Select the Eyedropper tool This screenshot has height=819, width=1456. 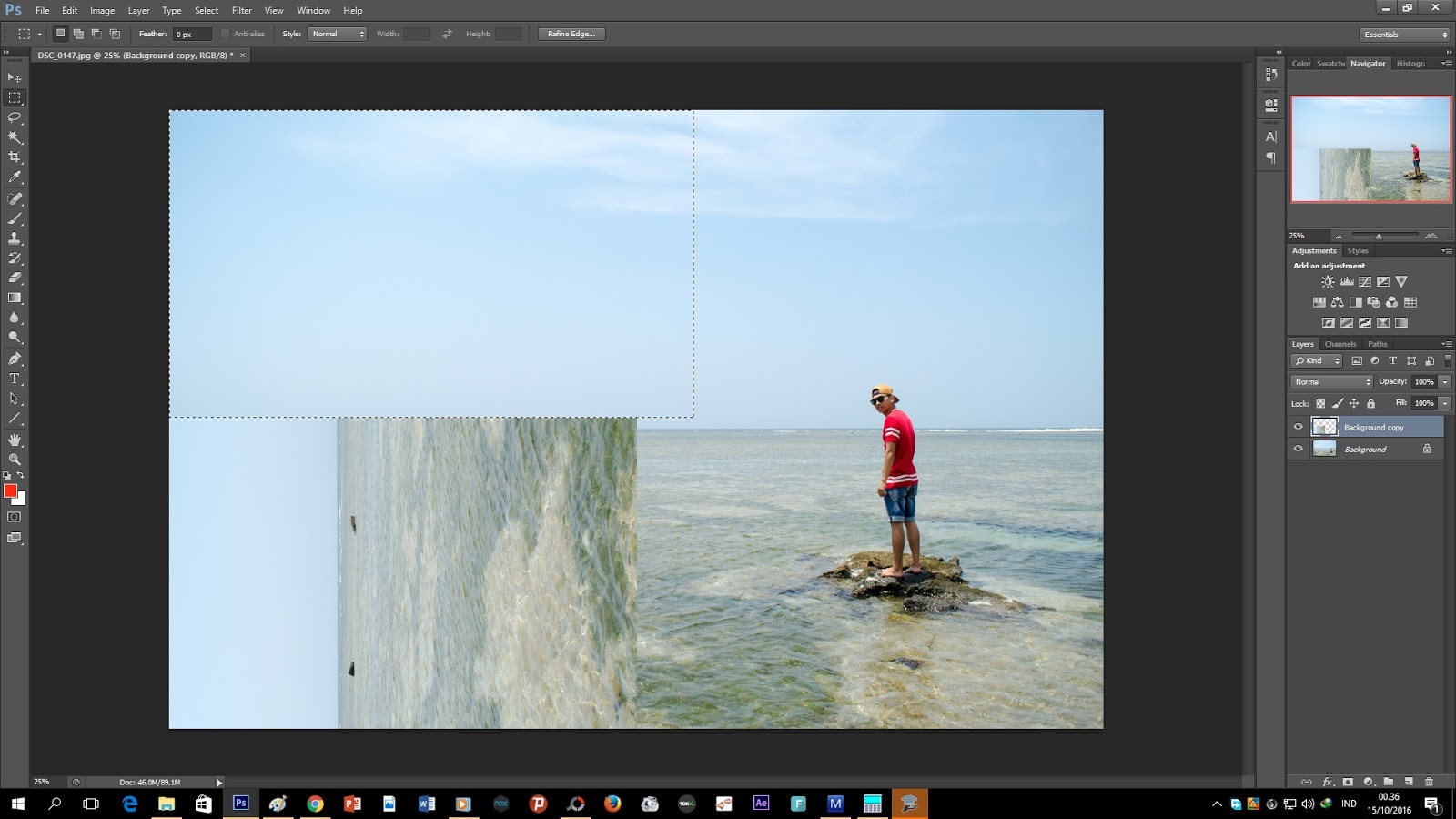pyautogui.click(x=15, y=177)
